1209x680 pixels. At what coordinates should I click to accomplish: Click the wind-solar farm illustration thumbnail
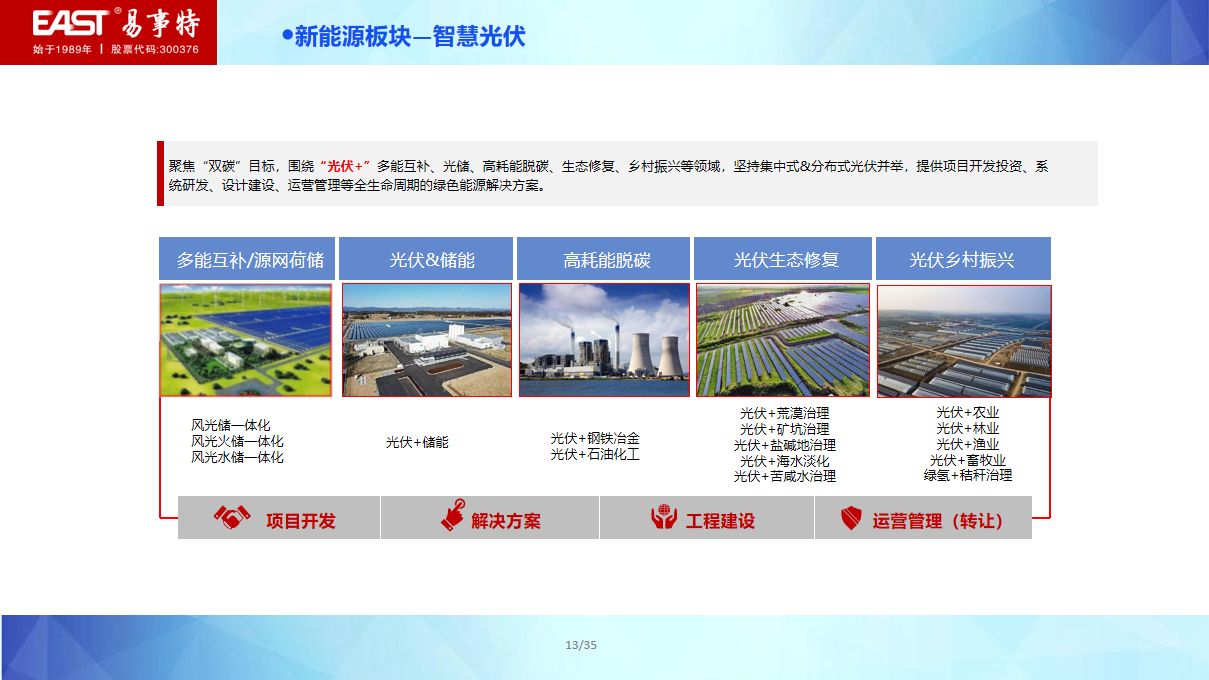click(x=246, y=340)
